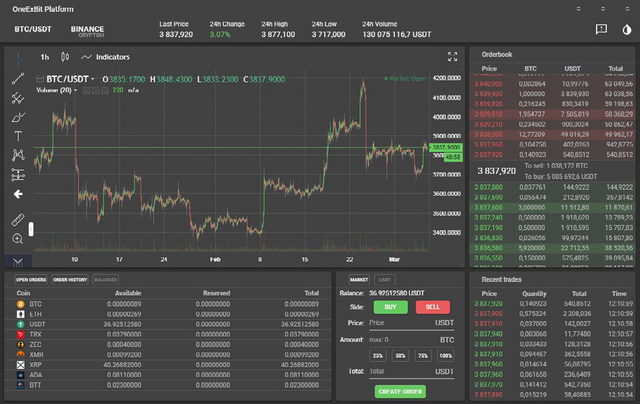Click the recent trade at 12:10:58

coord(552,324)
